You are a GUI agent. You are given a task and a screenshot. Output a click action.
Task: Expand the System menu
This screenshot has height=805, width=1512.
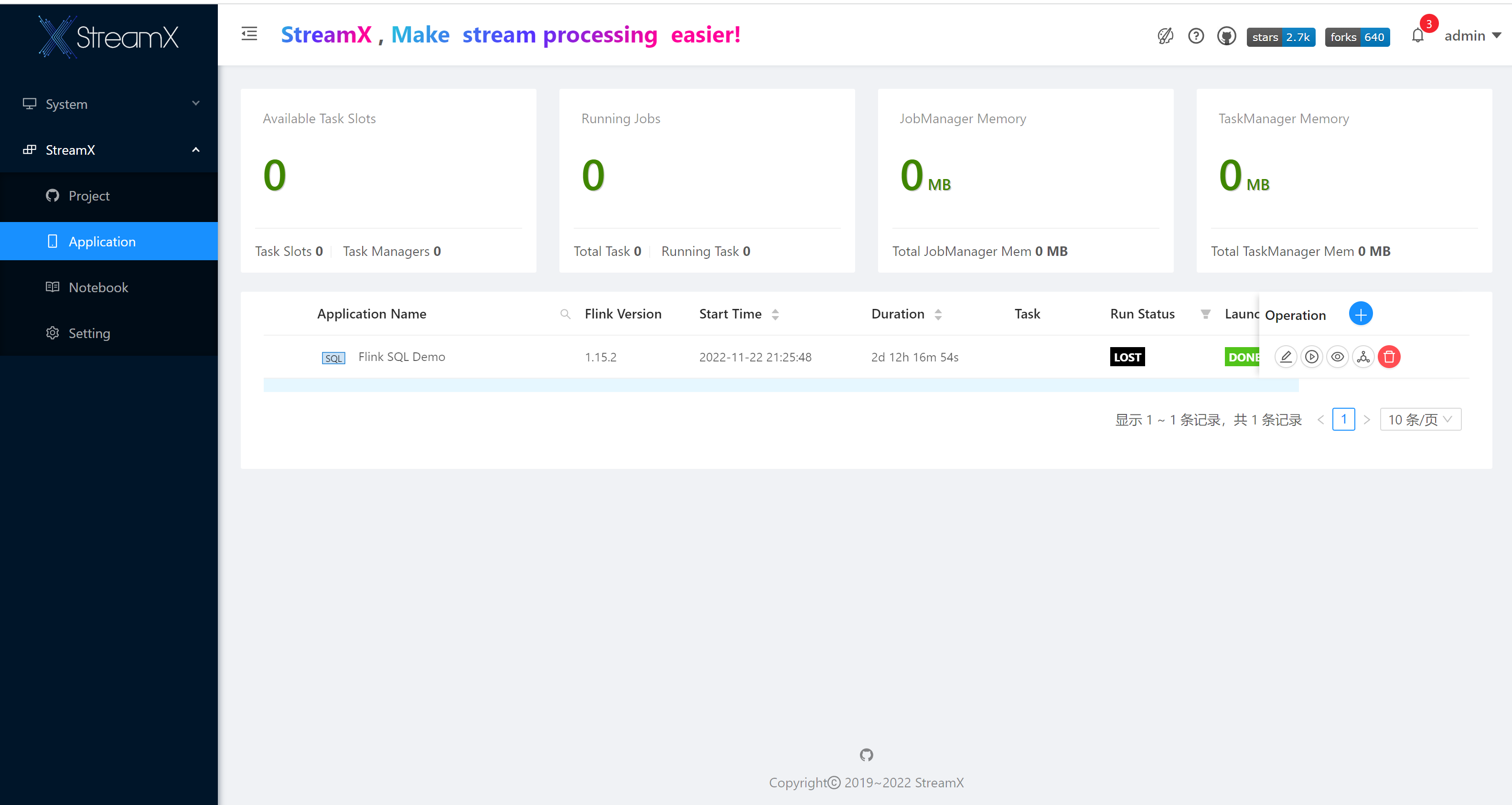tap(109, 104)
